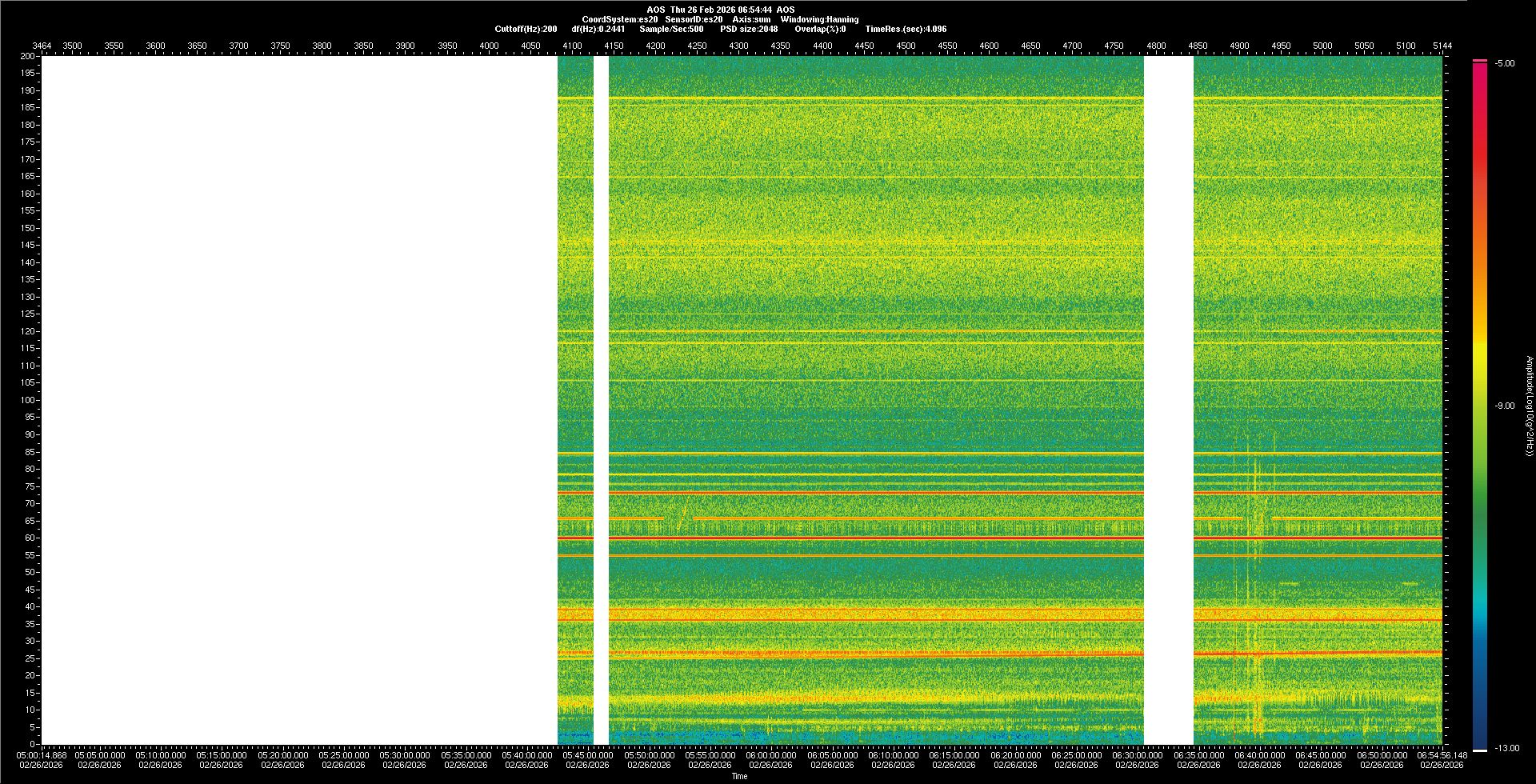Click the Cutoff(Hz):200 header text
Viewport: 1536px width, 784px height.
click(x=526, y=29)
